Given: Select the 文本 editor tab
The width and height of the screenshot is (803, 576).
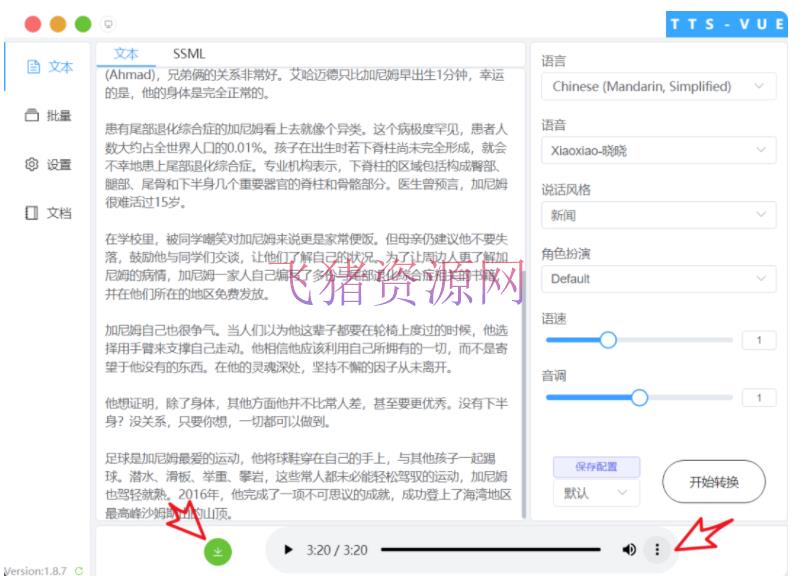Looking at the screenshot, I should click(125, 52).
